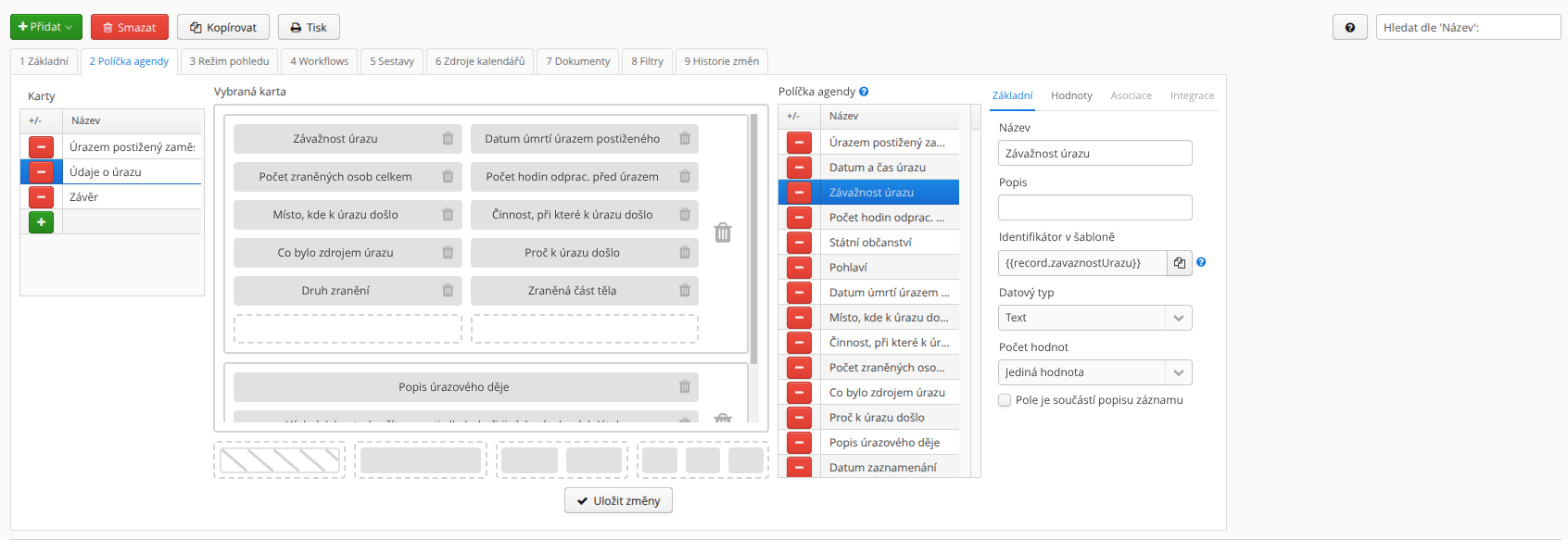Toggle Pole je součástí popisu záznamu checkbox
This screenshot has width=1568, height=540.
pos(1005,400)
